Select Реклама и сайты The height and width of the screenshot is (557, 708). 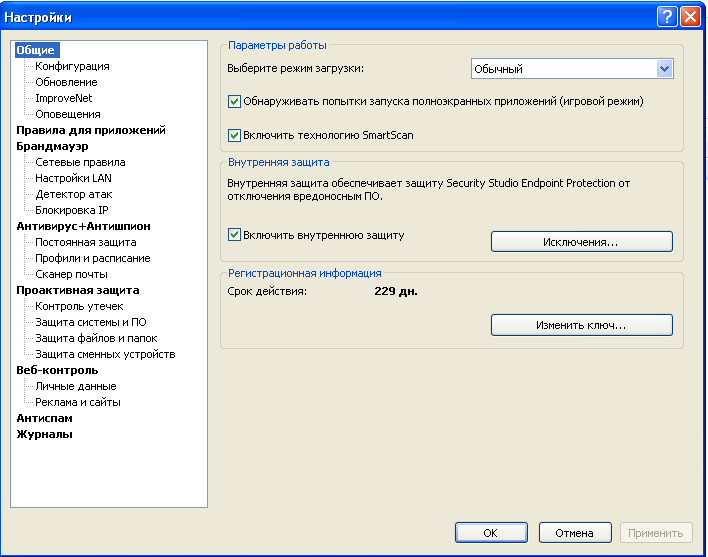coord(78,402)
